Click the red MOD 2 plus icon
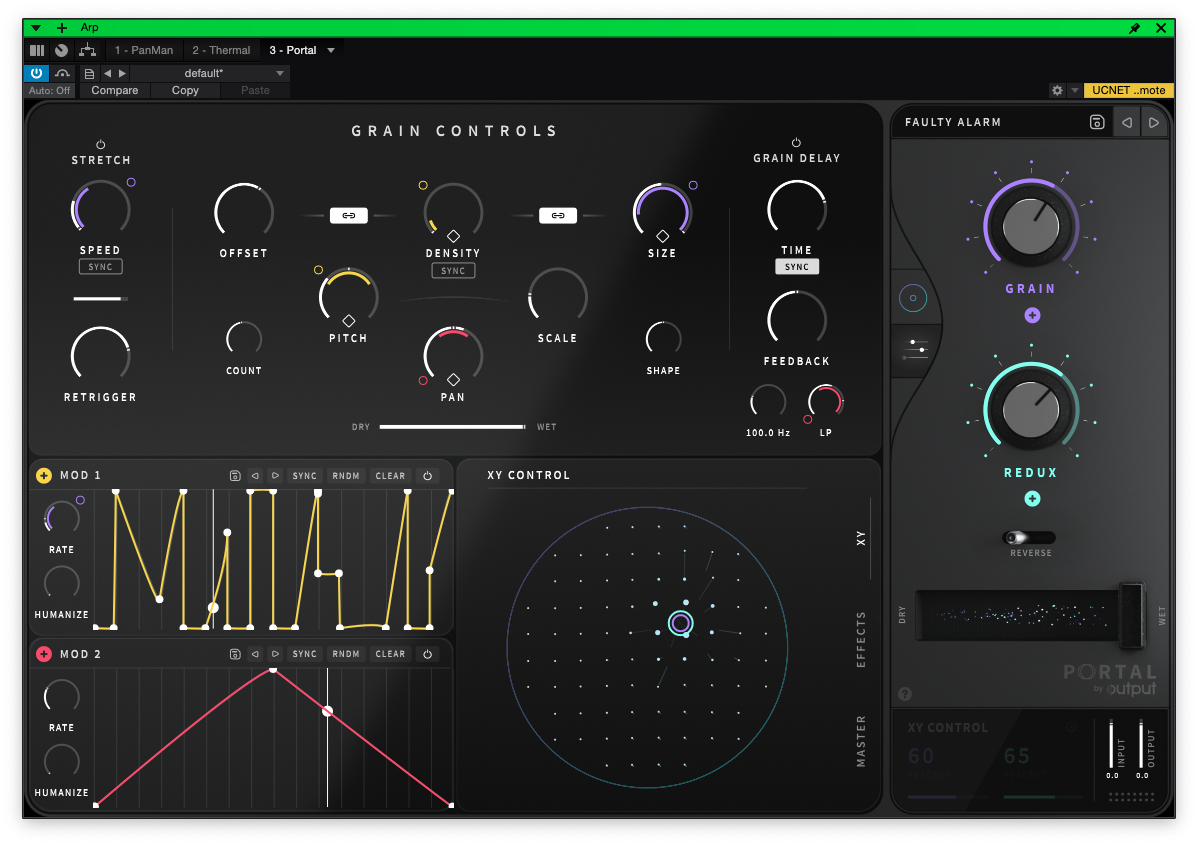 44,654
